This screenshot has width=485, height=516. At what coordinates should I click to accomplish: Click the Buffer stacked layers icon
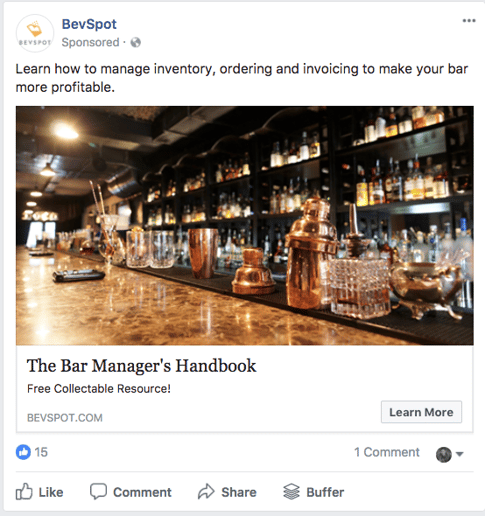[x=292, y=492]
